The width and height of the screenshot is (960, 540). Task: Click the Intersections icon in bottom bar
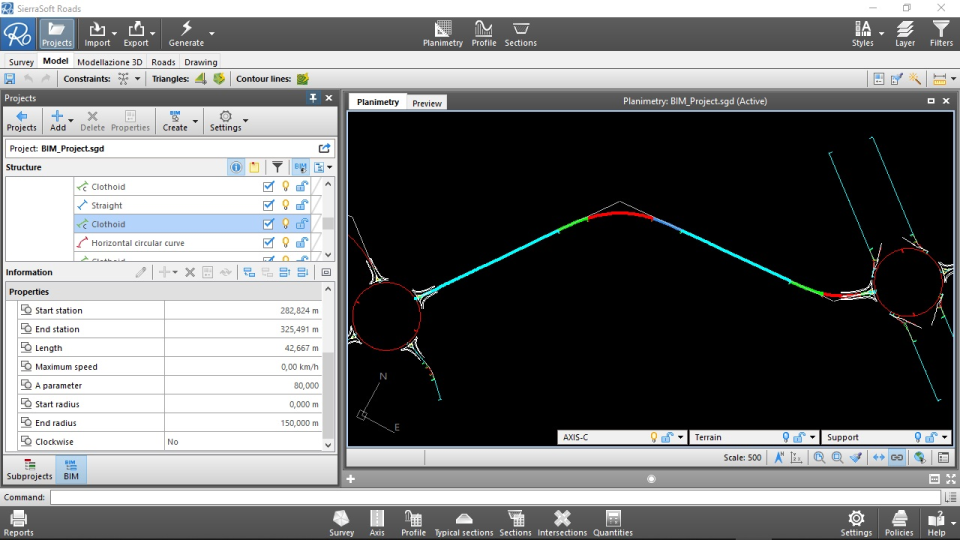[562, 518]
